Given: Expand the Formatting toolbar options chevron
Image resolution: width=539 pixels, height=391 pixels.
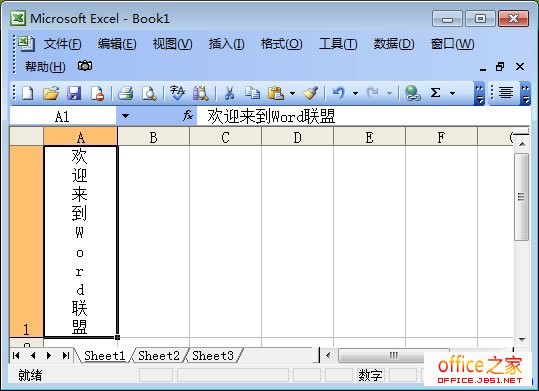Looking at the screenshot, I should pyautogui.click(x=525, y=93).
